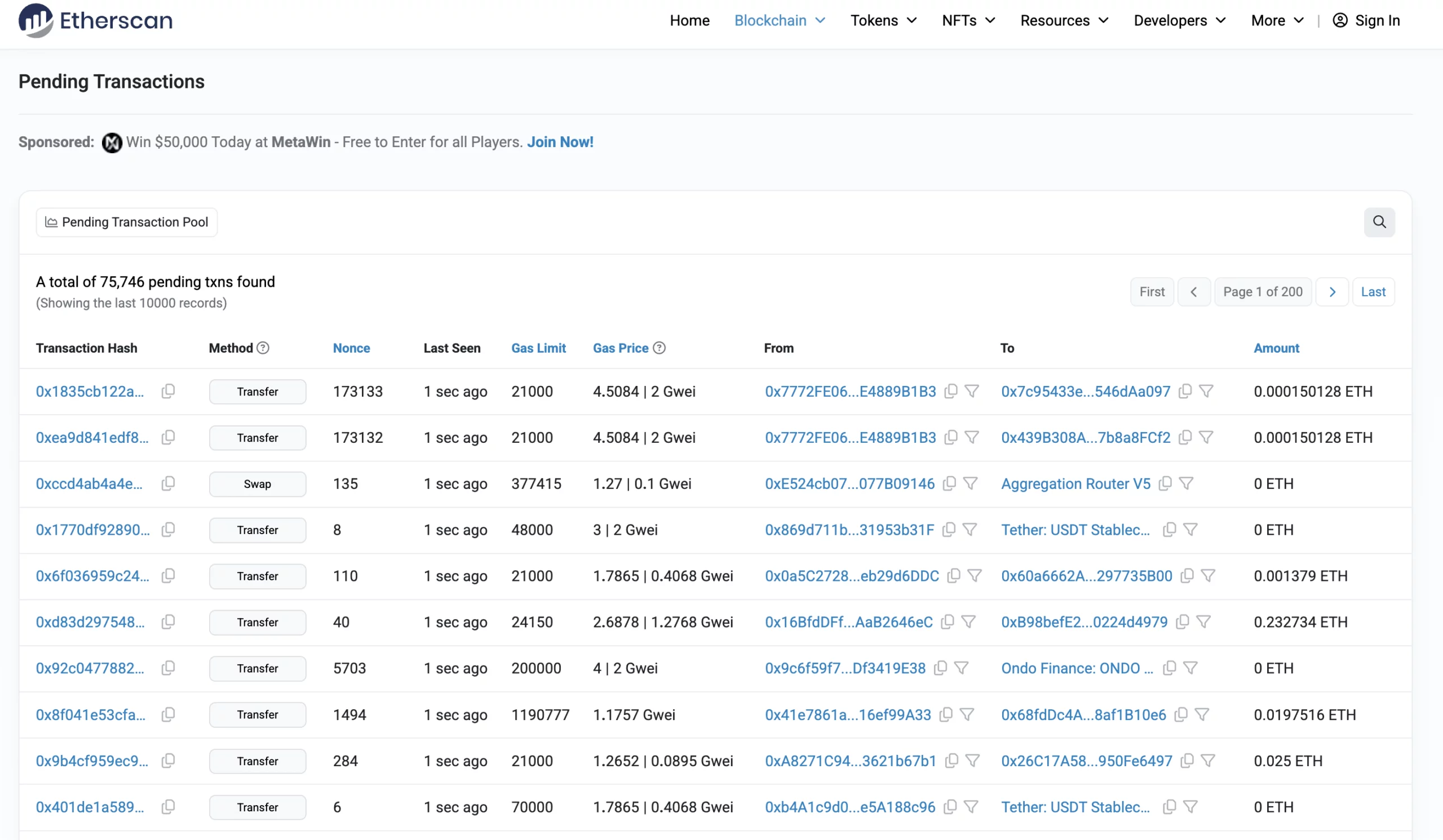Click the Method help question icon
This screenshot has height=840, width=1443.
click(263, 348)
